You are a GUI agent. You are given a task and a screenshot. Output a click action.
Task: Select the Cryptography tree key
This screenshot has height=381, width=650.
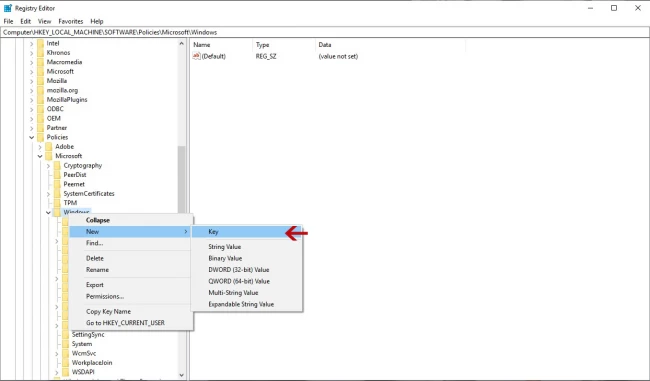pyautogui.click(x=82, y=165)
